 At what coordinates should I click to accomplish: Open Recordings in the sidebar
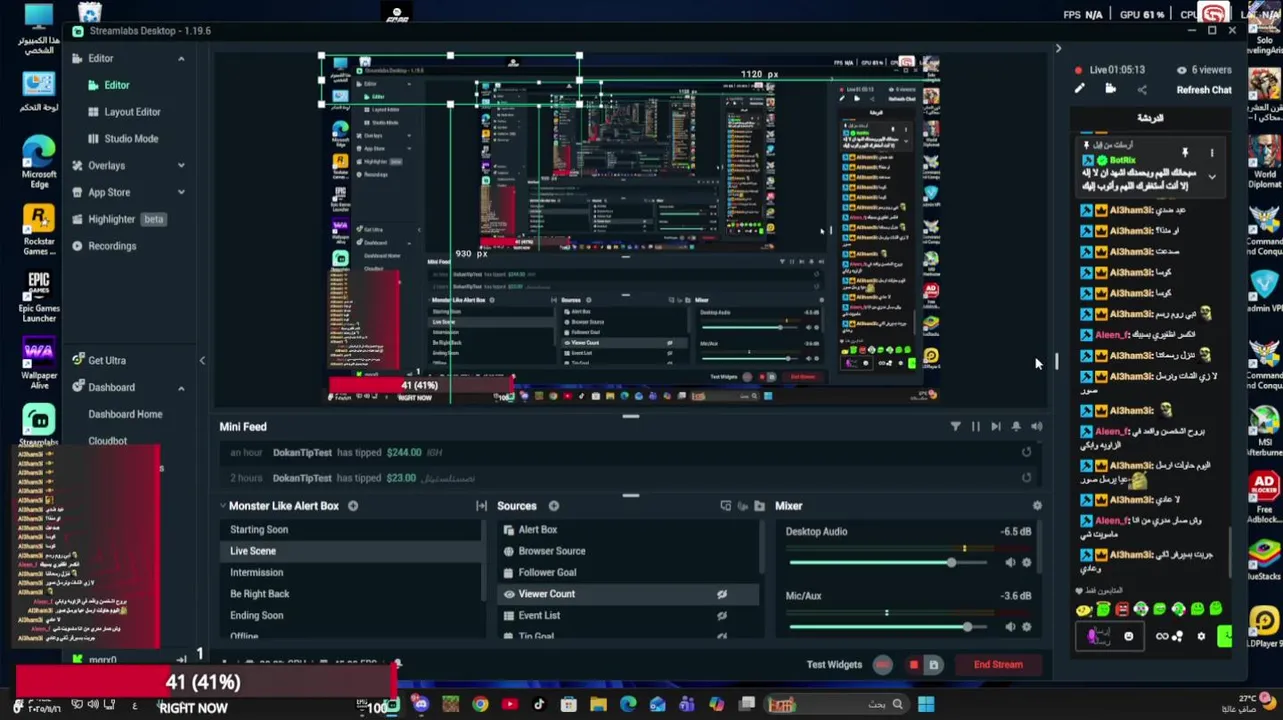pos(112,246)
